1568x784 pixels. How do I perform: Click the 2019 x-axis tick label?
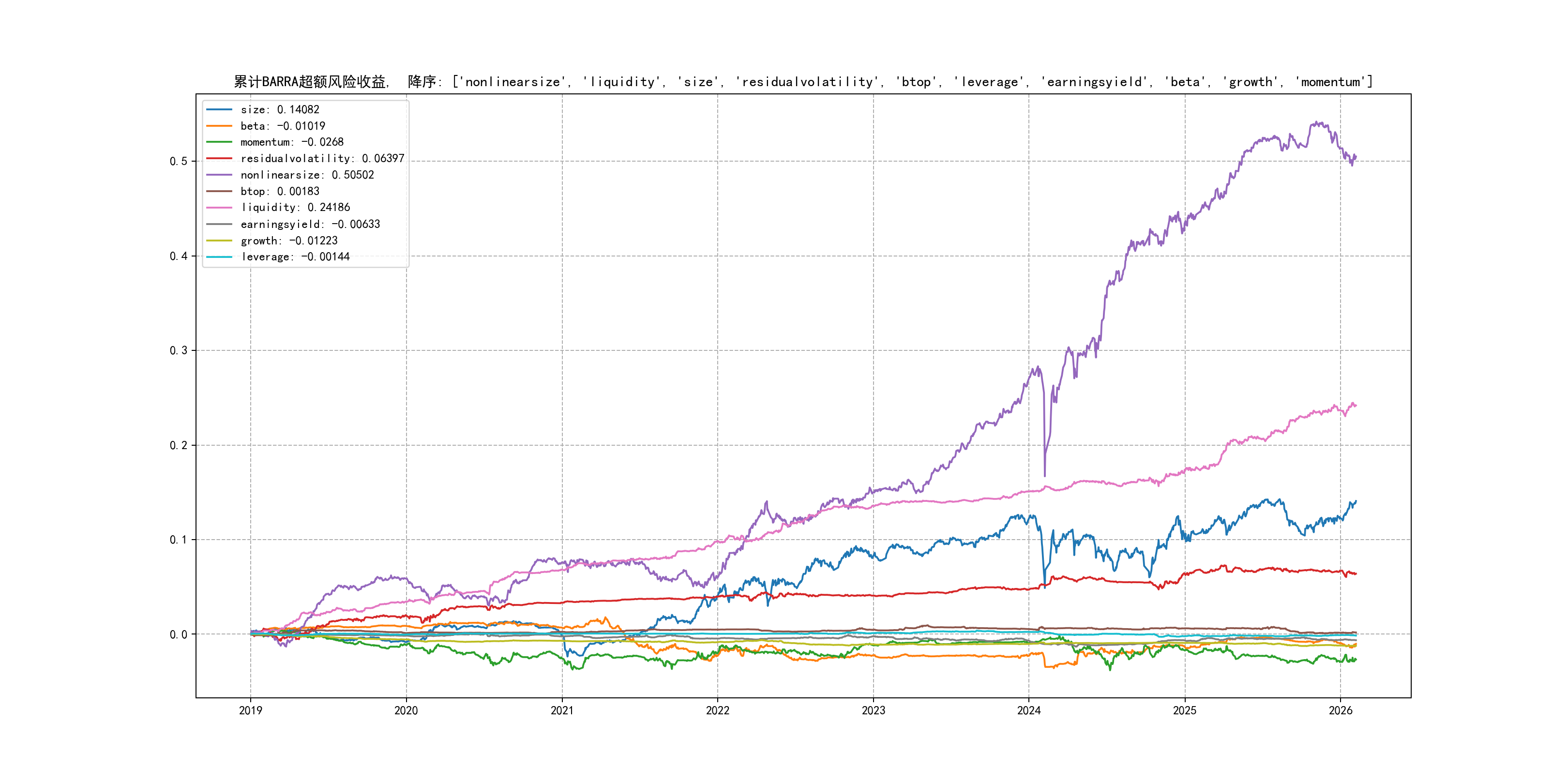[250, 710]
